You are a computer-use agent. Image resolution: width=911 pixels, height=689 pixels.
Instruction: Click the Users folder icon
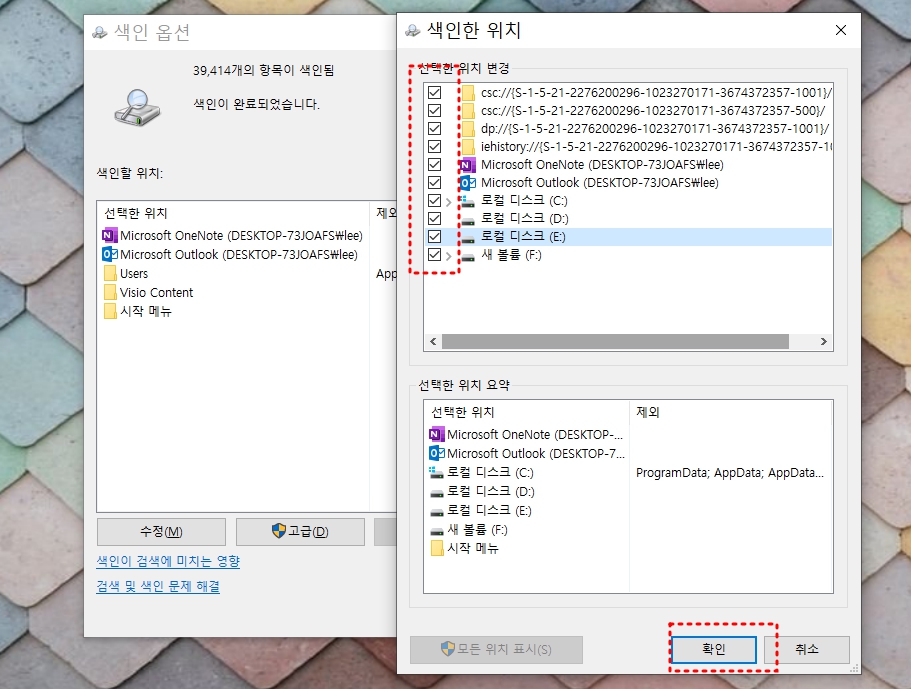(x=110, y=272)
